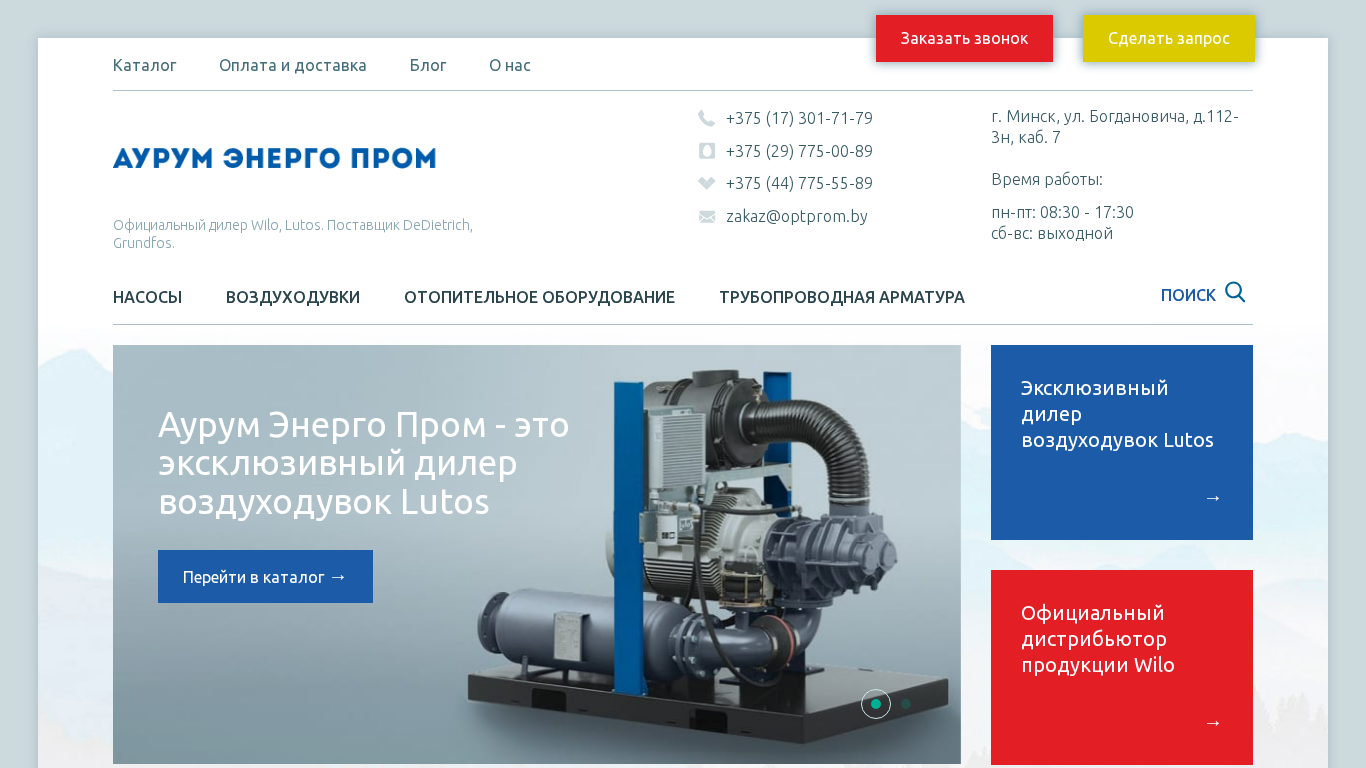This screenshot has height=768, width=1366.
Task: Click the envelope email icon
Action: 706,216
